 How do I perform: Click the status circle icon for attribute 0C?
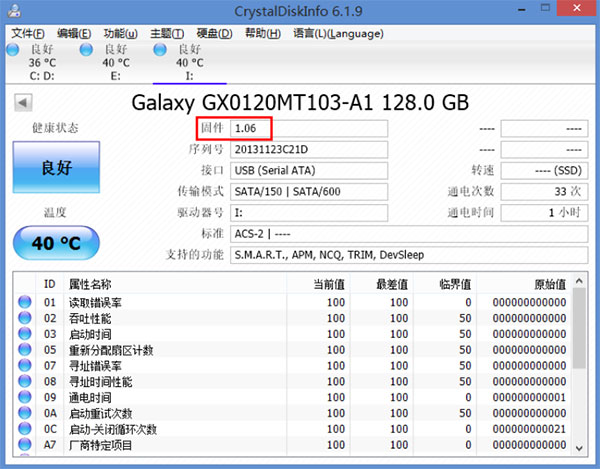(25, 428)
